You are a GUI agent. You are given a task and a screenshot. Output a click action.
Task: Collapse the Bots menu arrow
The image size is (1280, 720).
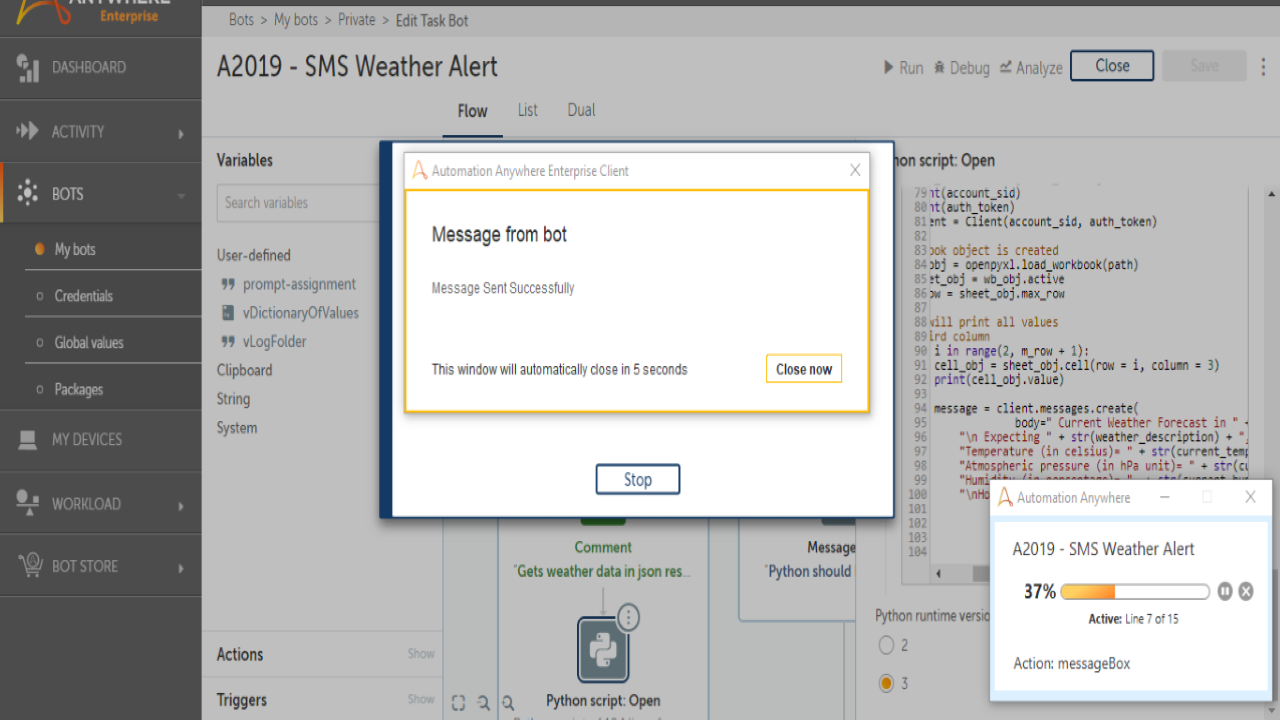pyautogui.click(x=181, y=196)
